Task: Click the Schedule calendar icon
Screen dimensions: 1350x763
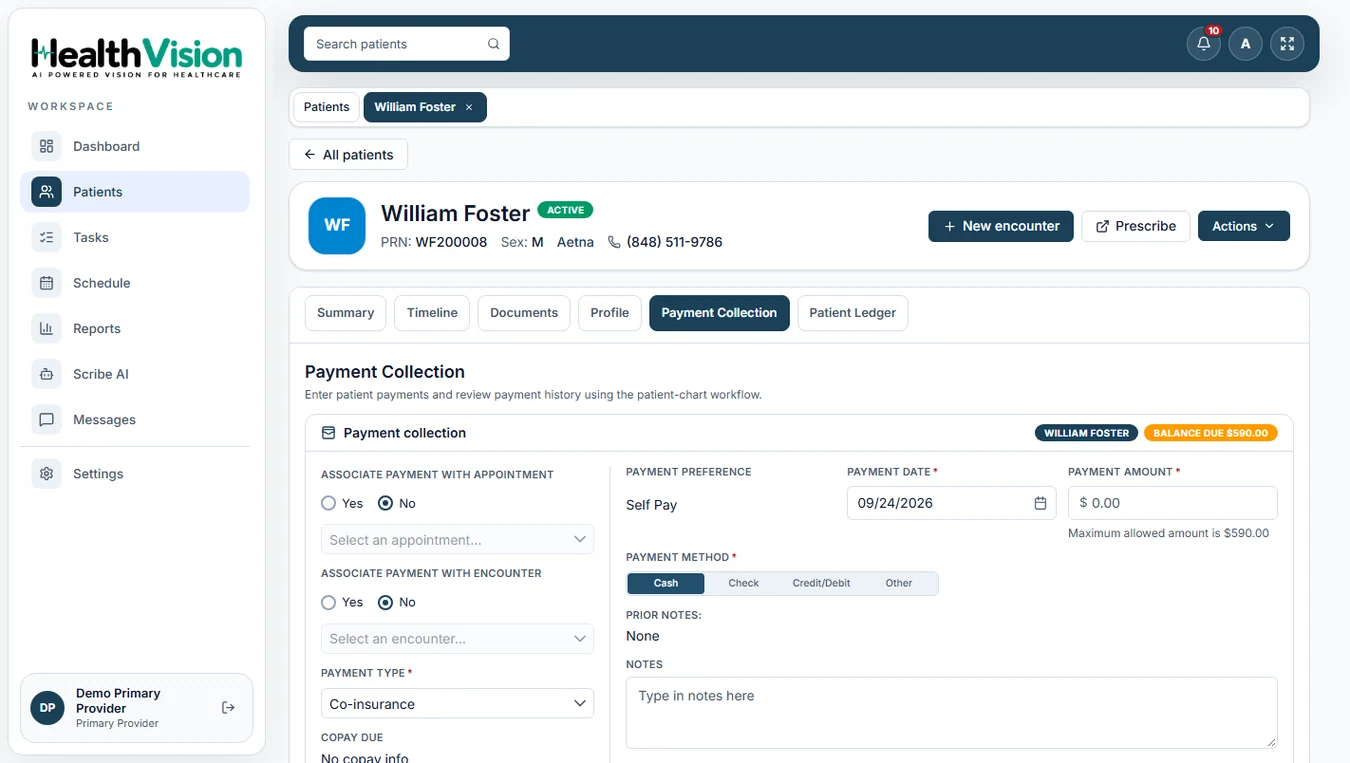Action: (x=46, y=283)
